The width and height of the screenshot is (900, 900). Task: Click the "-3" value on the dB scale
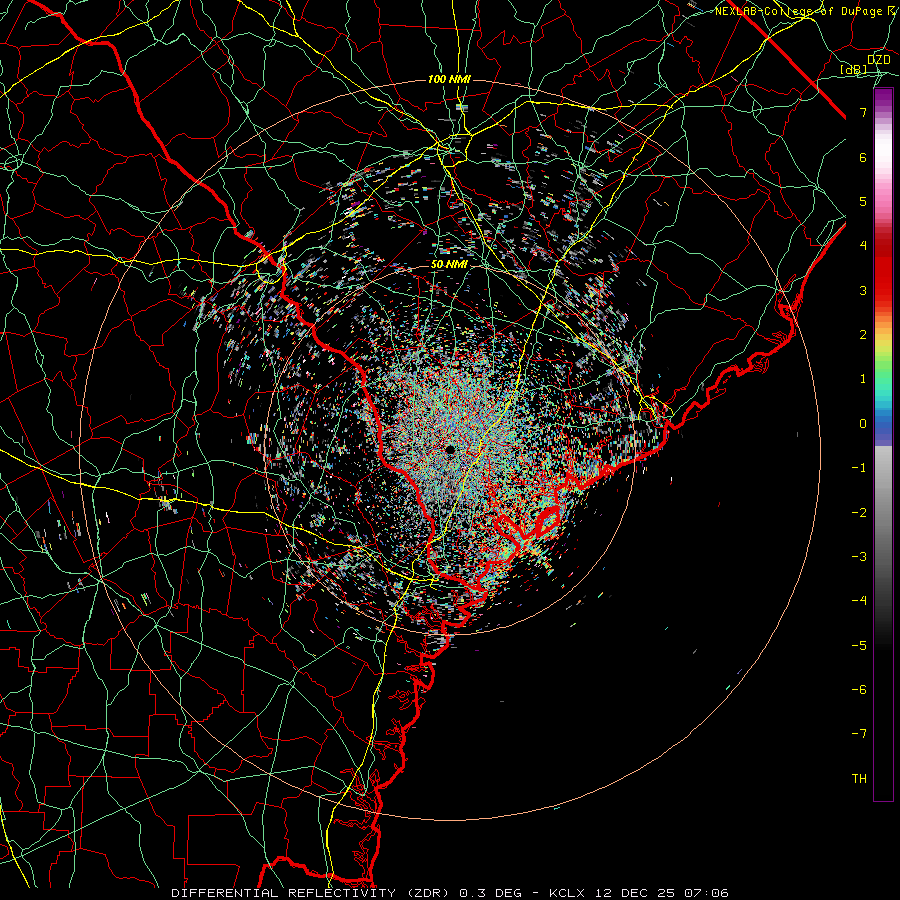[x=859, y=556]
